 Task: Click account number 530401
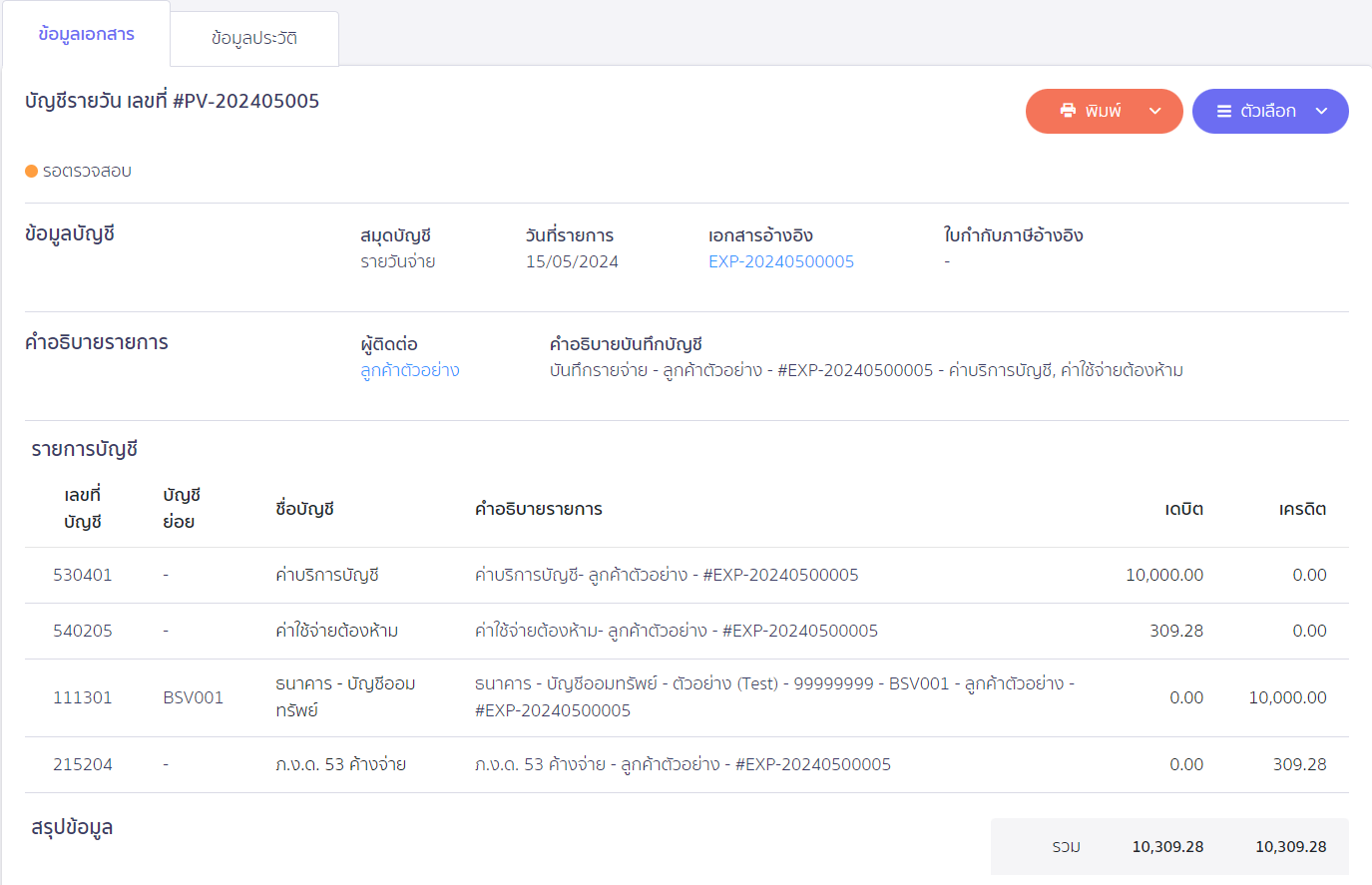83,575
